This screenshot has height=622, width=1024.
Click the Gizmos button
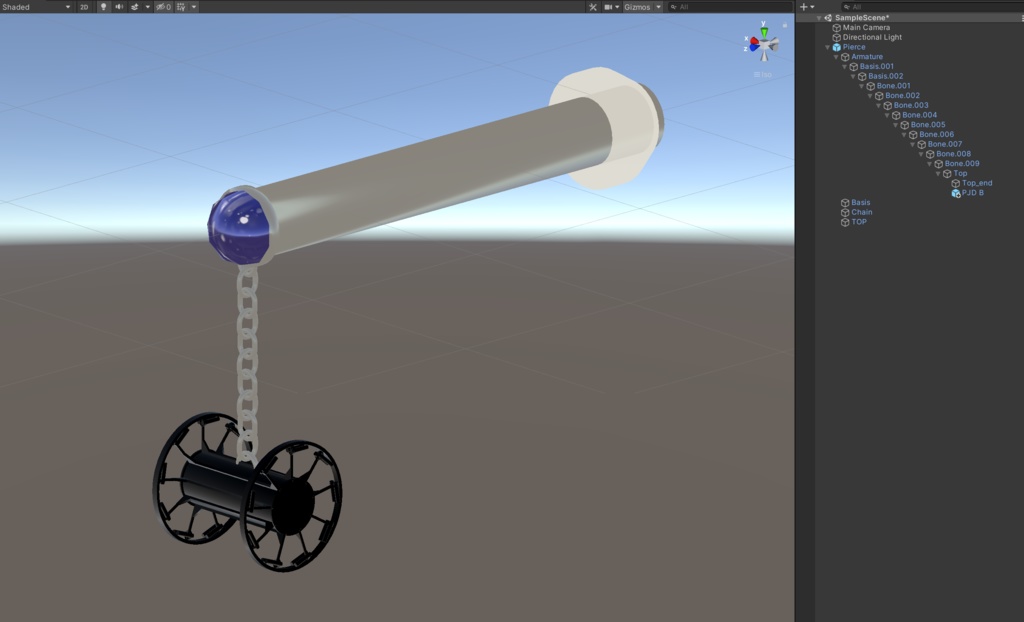(x=637, y=7)
